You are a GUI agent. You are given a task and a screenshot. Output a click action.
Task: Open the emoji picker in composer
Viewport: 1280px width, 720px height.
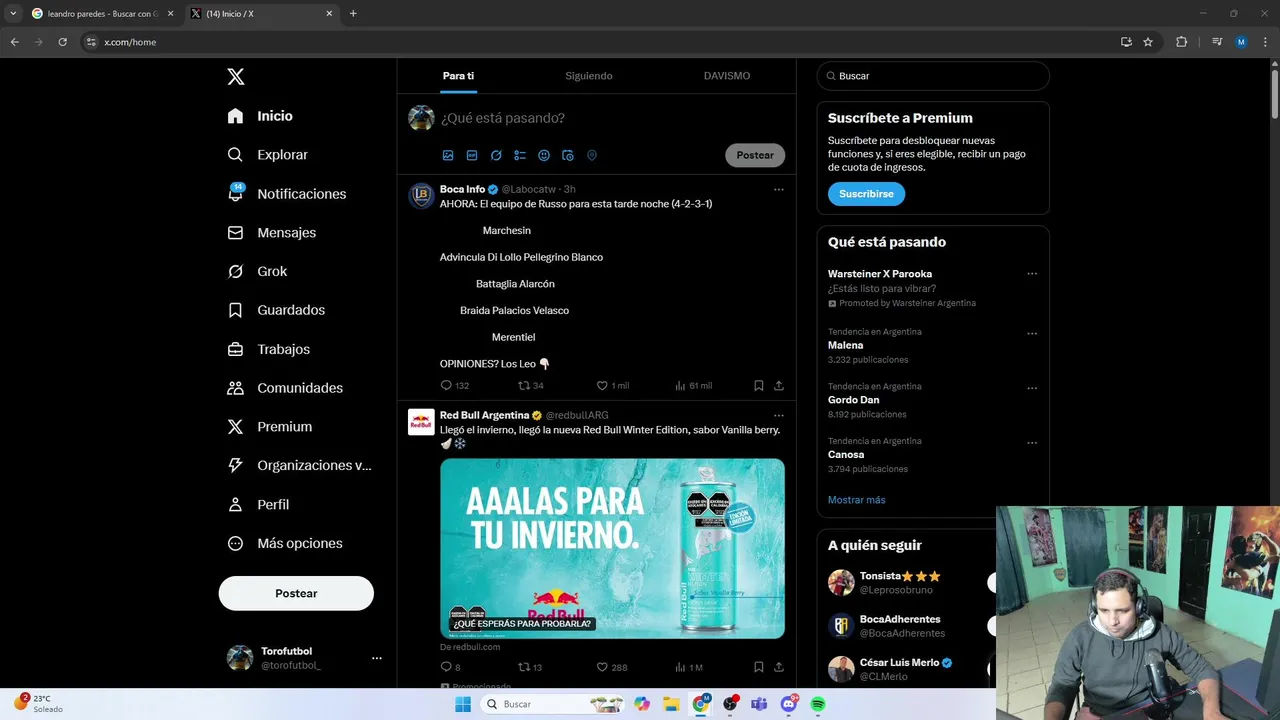click(x=544, y=155)
